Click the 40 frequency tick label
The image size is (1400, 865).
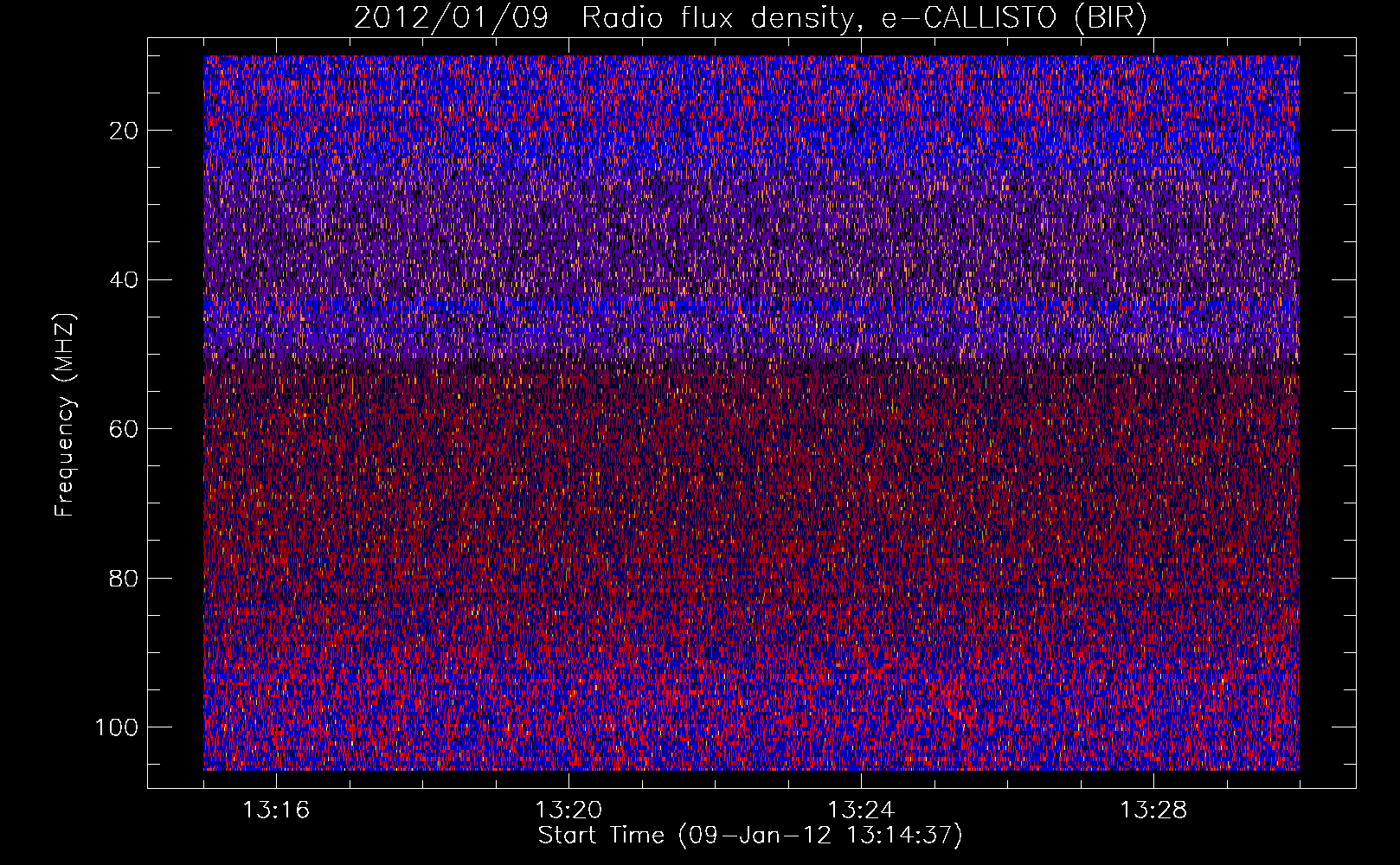point(125,279)
